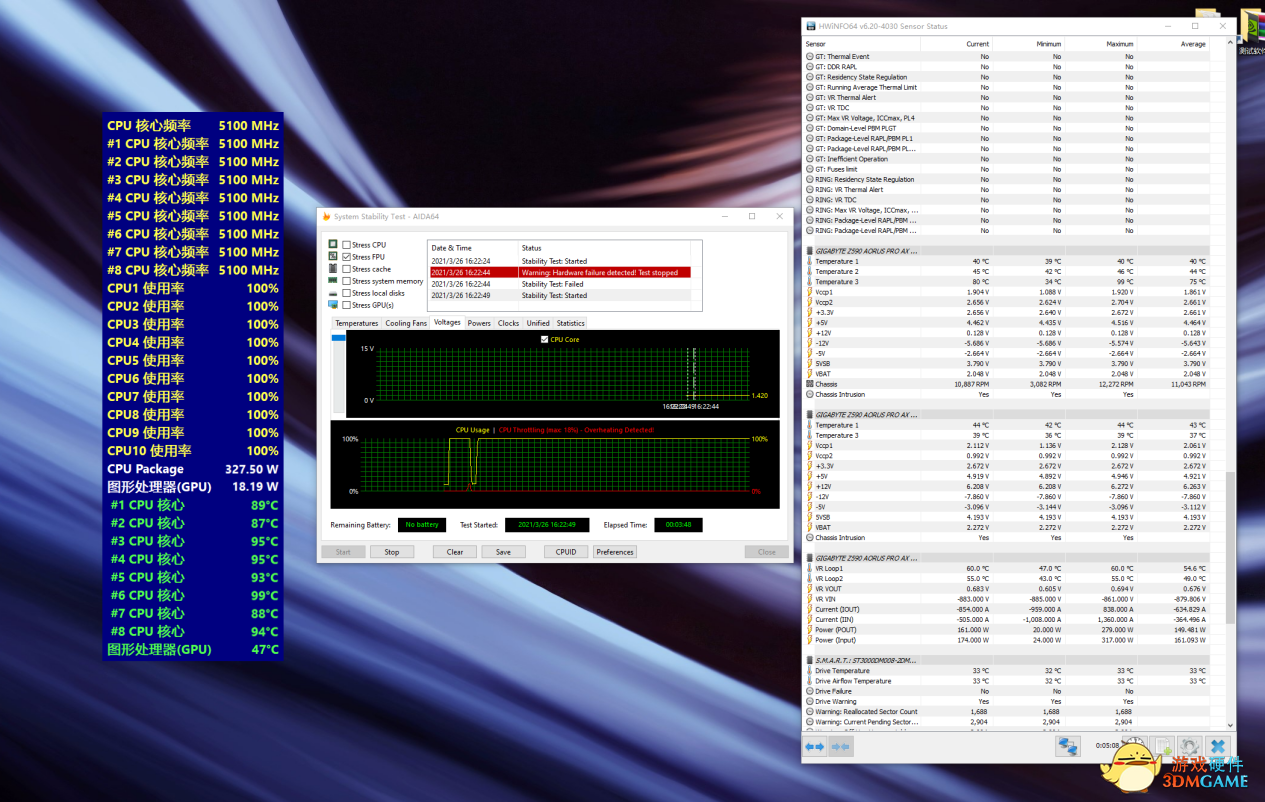Open the Clocks tab
1265x802 pixels.
509,323
